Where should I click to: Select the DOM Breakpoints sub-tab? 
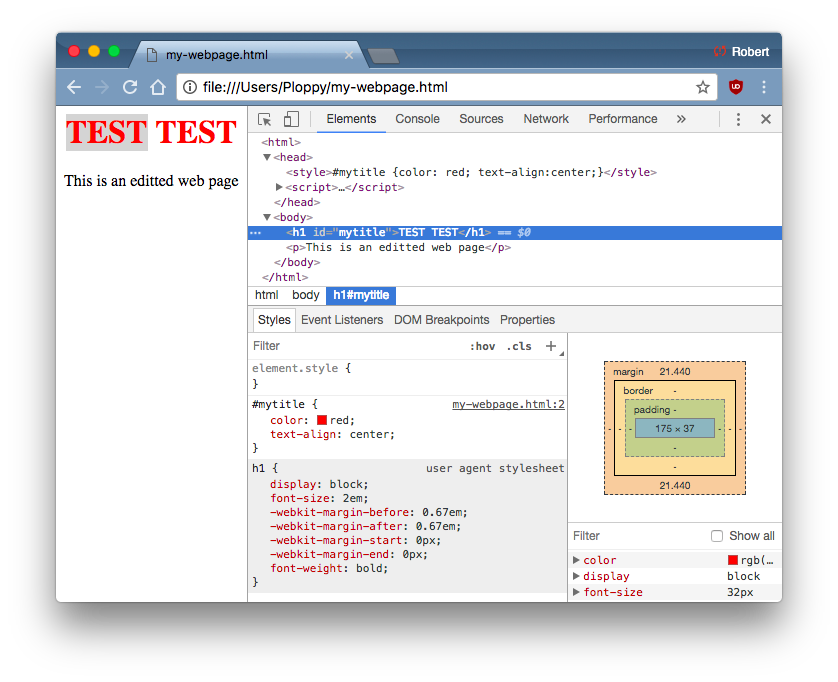coord(441,320)
